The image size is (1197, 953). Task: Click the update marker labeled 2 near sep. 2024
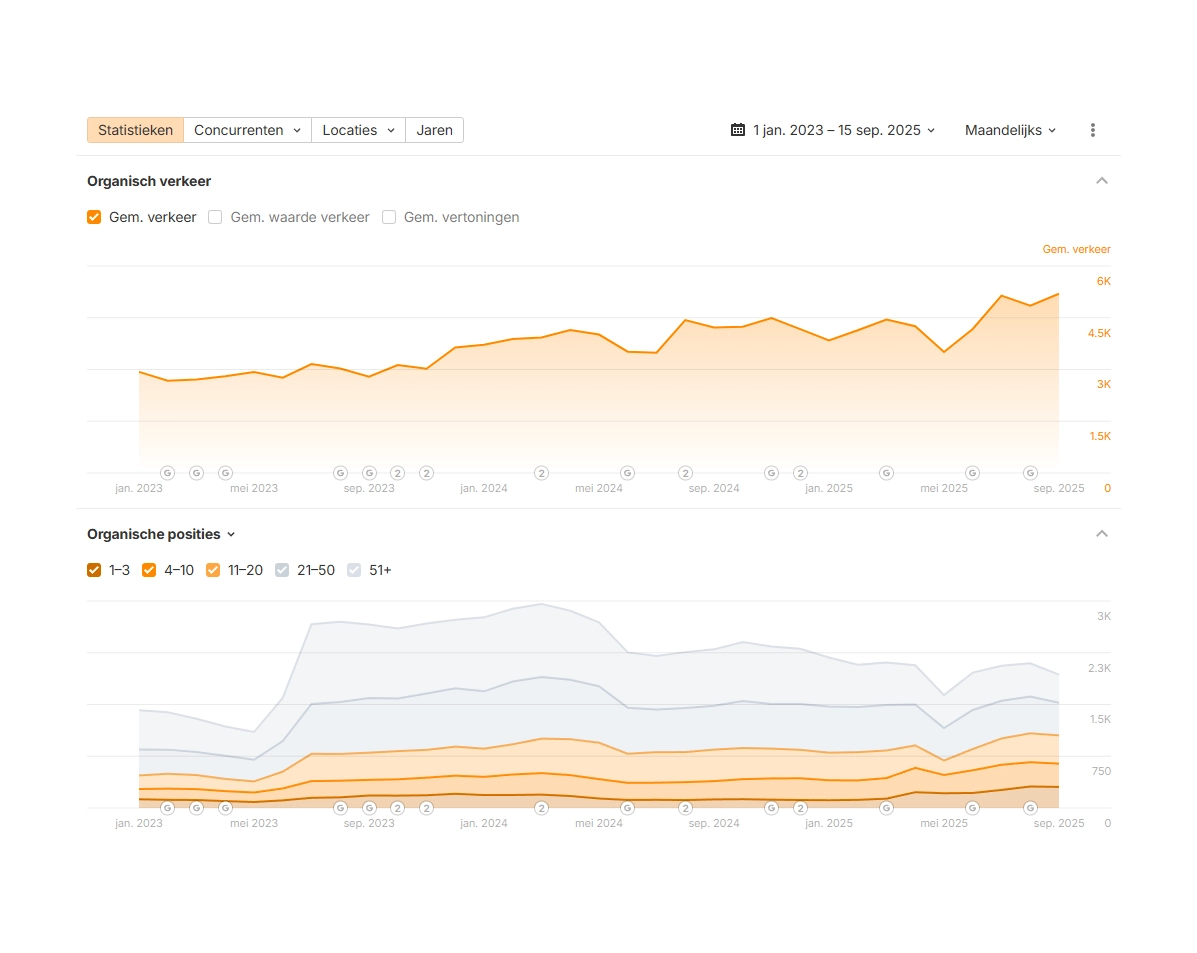coord(685,473)
